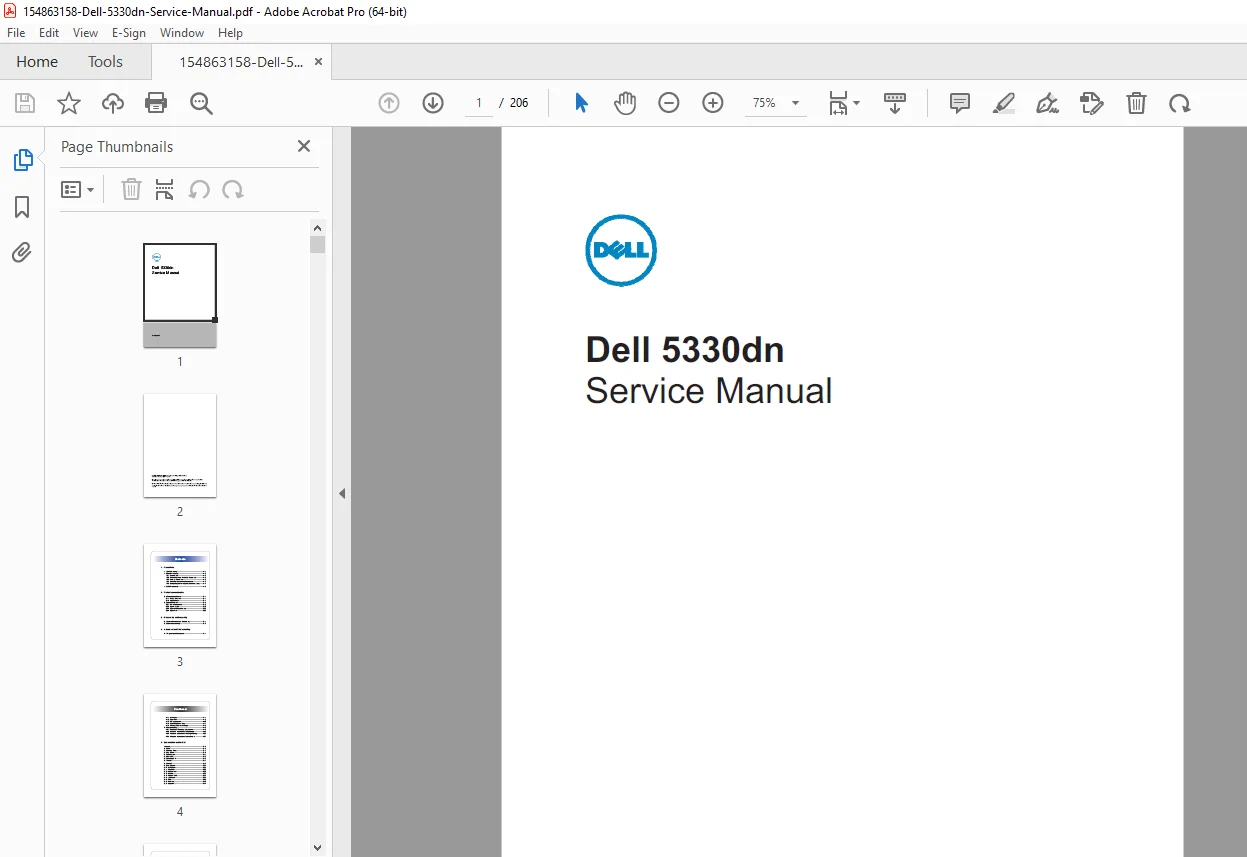
Task: Click the thumbnails scrollbar down arrow
Action: coord(318,848)
